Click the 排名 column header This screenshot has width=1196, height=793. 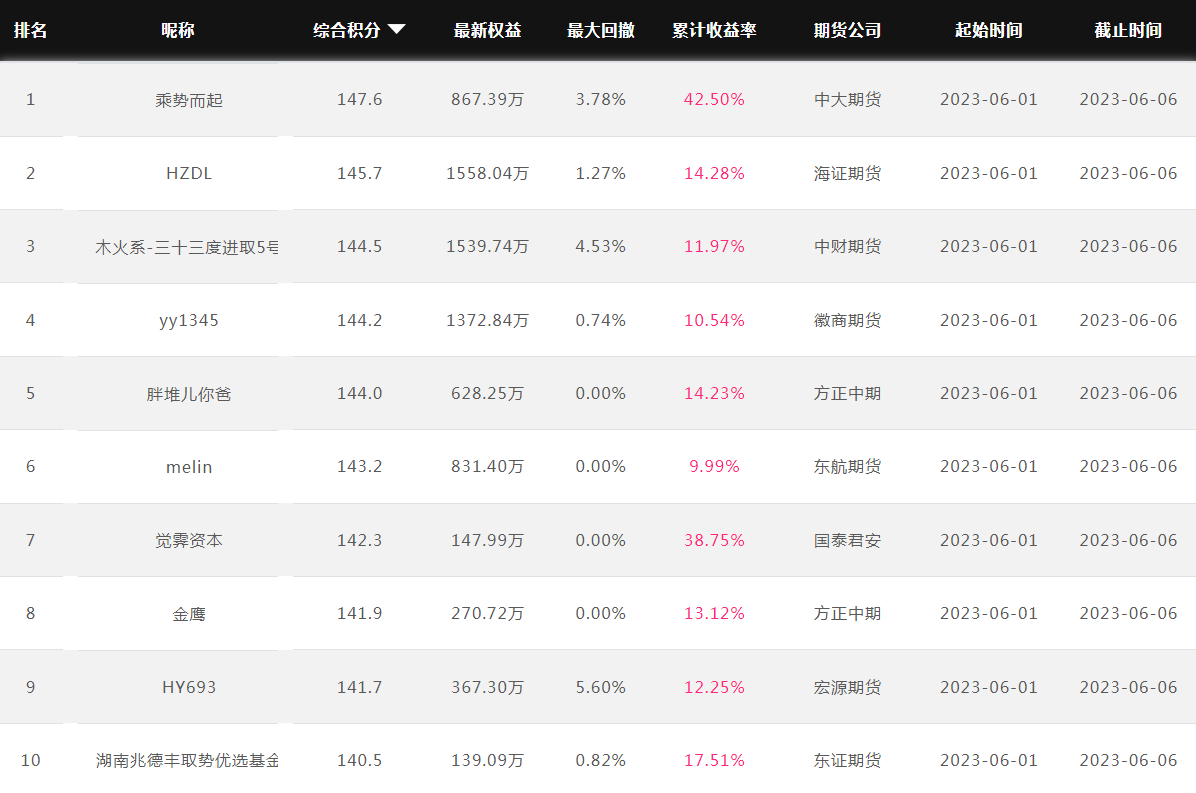(31, 30)
